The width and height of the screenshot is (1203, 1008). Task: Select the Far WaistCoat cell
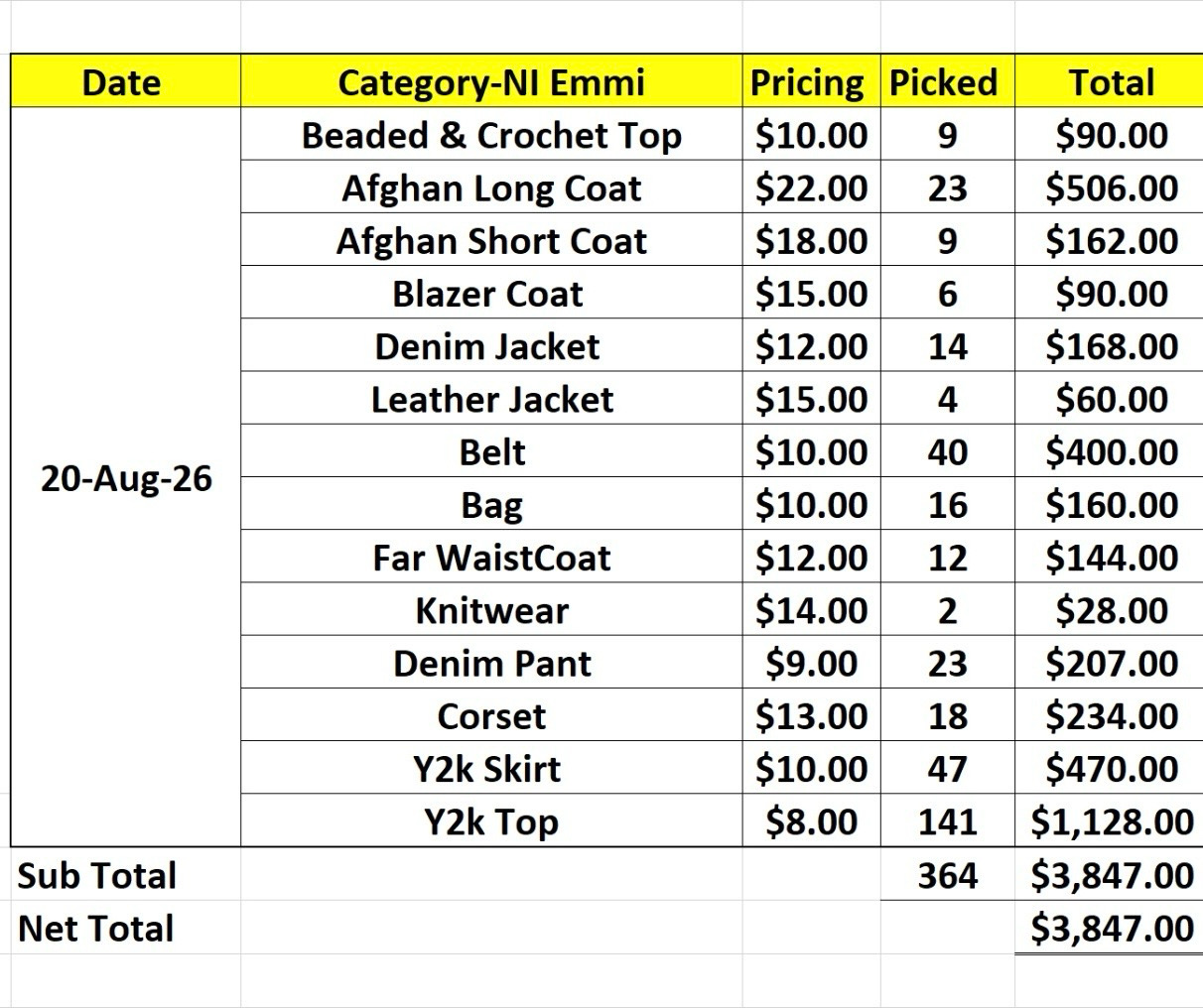[x=491, y=557]
